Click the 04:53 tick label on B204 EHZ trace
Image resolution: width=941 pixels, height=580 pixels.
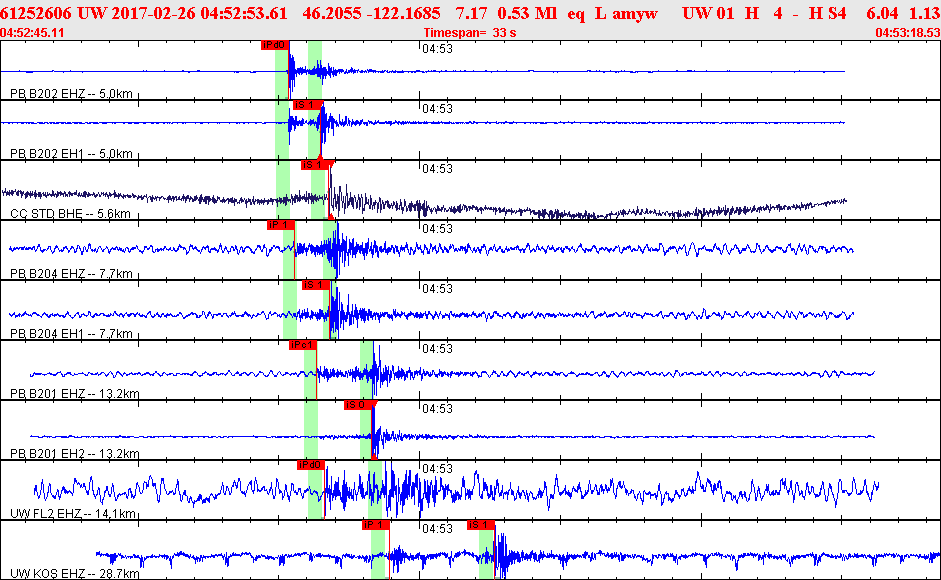point(437,229)
